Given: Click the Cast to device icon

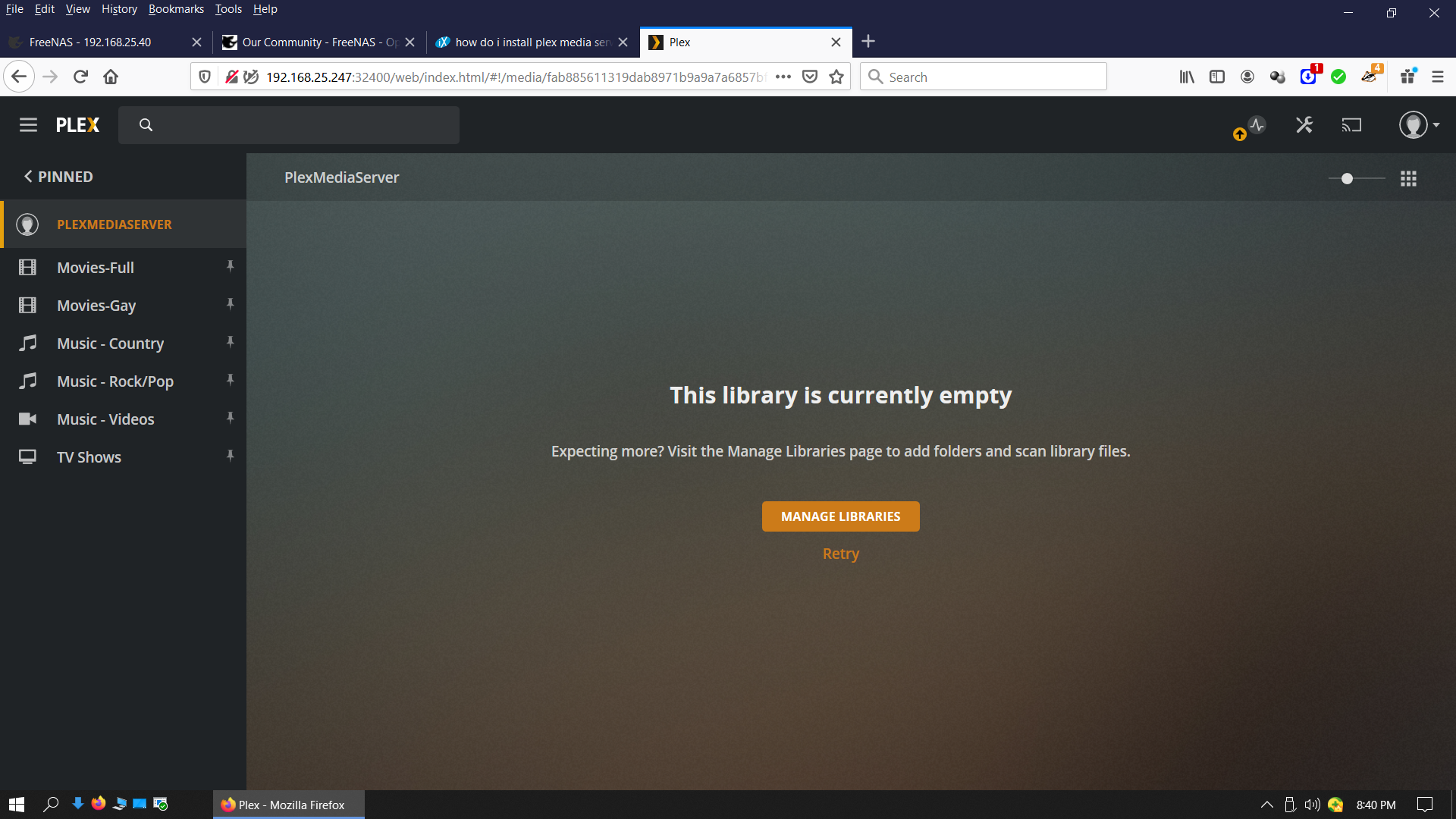Looking at the screenshot, I should (x=1351, y=125).
